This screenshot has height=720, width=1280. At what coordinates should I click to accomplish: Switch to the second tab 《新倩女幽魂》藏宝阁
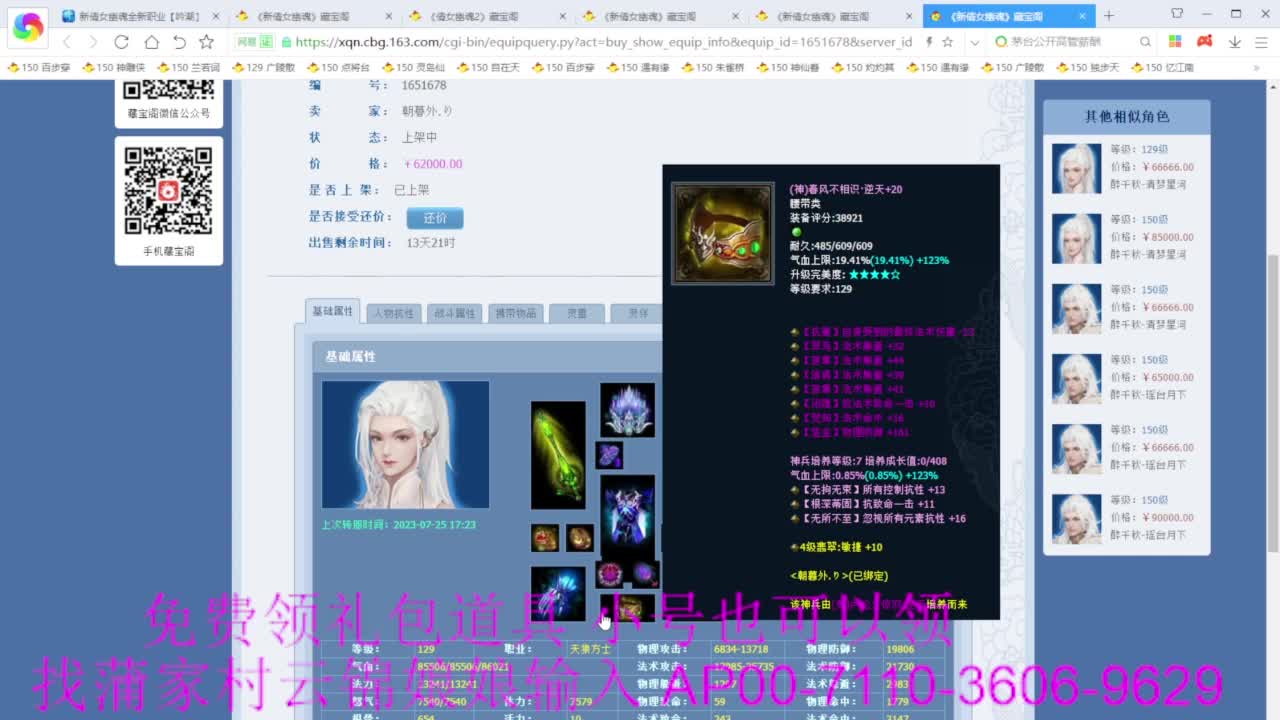coord(313,16)
